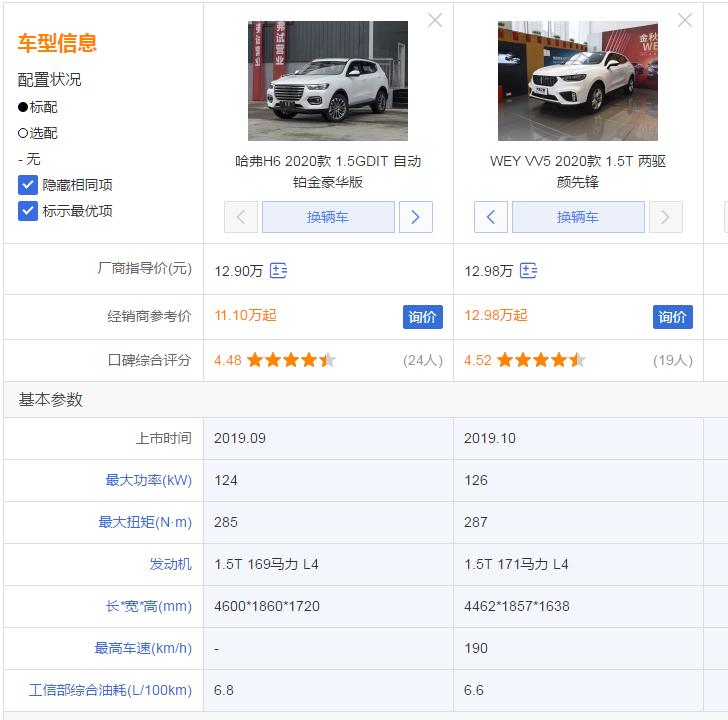The height and width of the screenshot is (720, 728).
Task: Click the 4462*1857*1638 dimensions cell
Action: pyautogui.click(x=578, y=606)
